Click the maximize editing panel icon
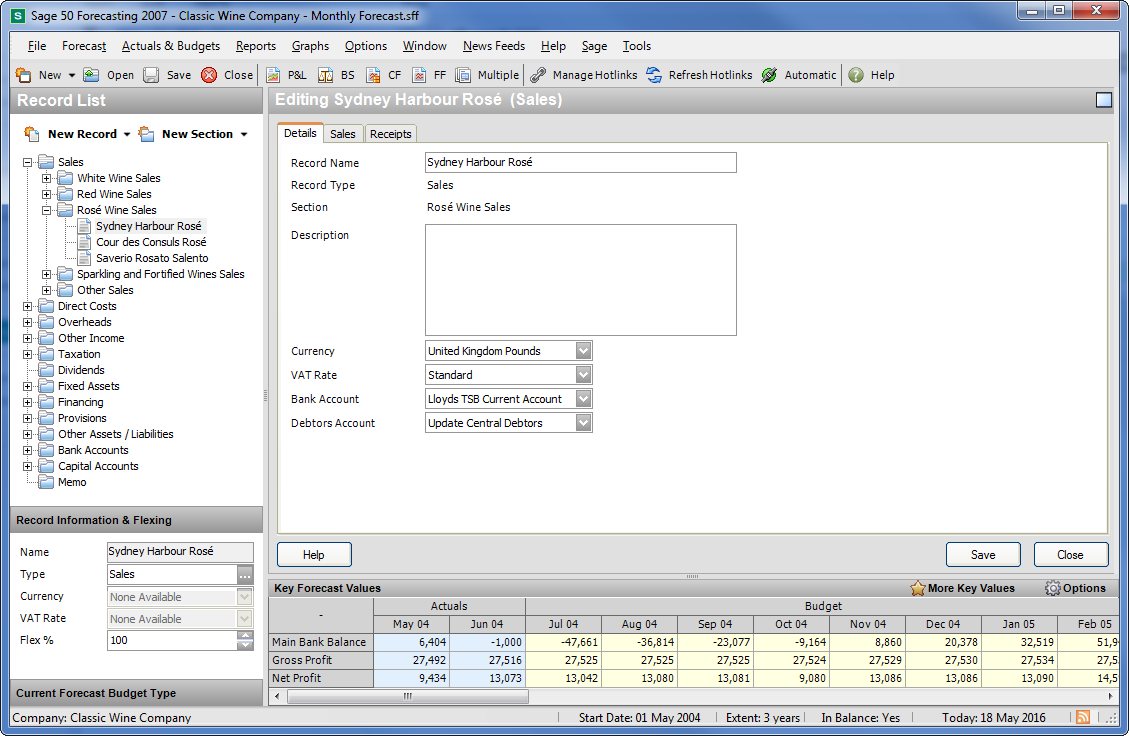The width and height of the screenshot is (1129, 736). [x=1104, y=100]
